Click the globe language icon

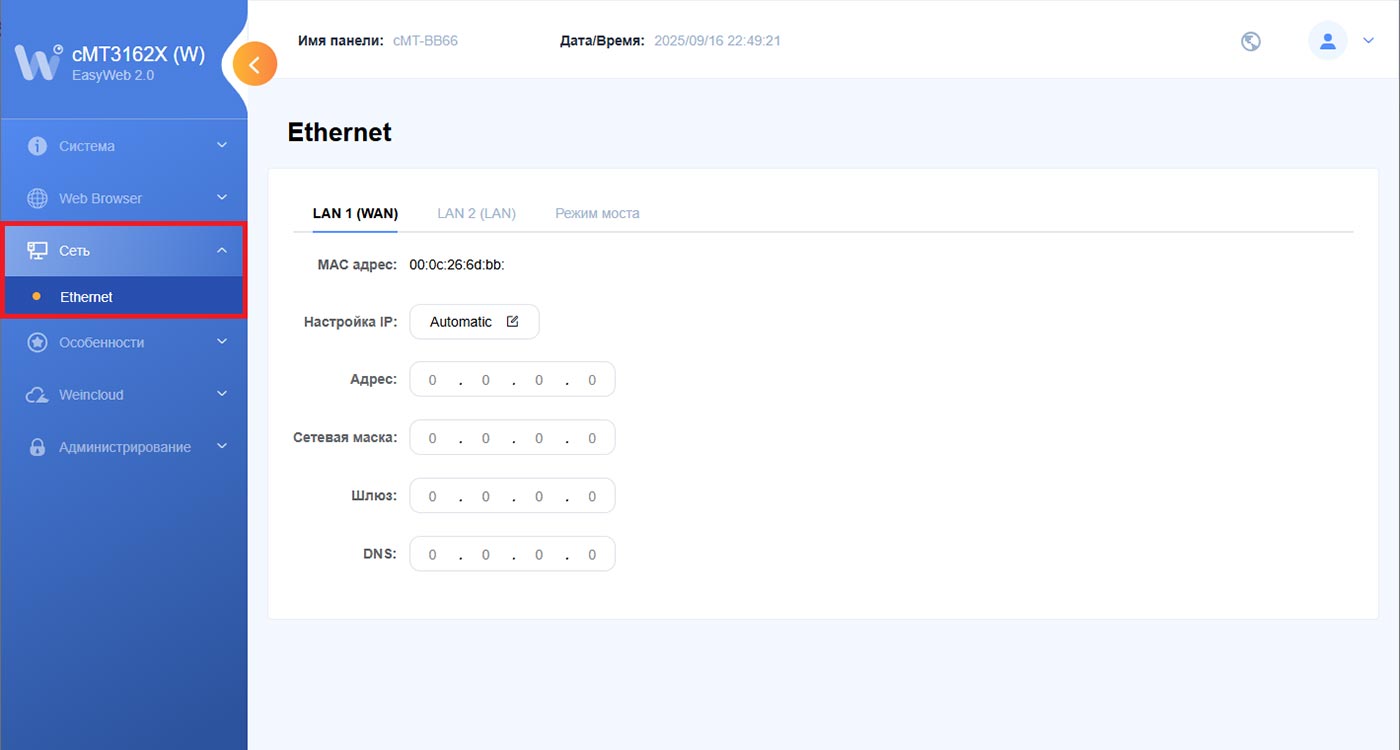pos(1250,42)
